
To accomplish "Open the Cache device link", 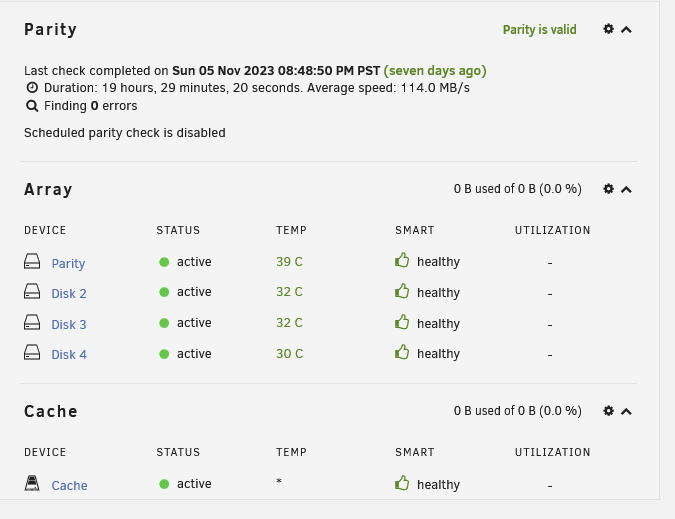I will point(69,485).
